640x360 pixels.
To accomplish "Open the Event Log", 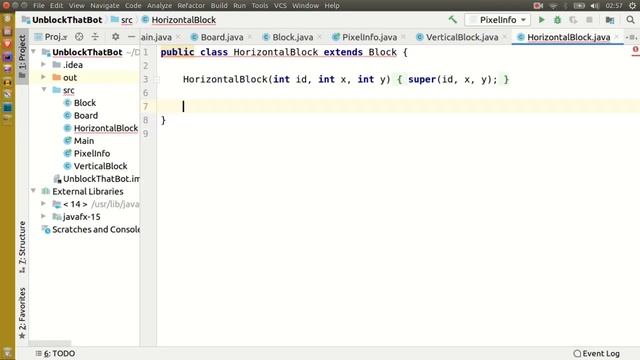I will click(x=596, y=353).
